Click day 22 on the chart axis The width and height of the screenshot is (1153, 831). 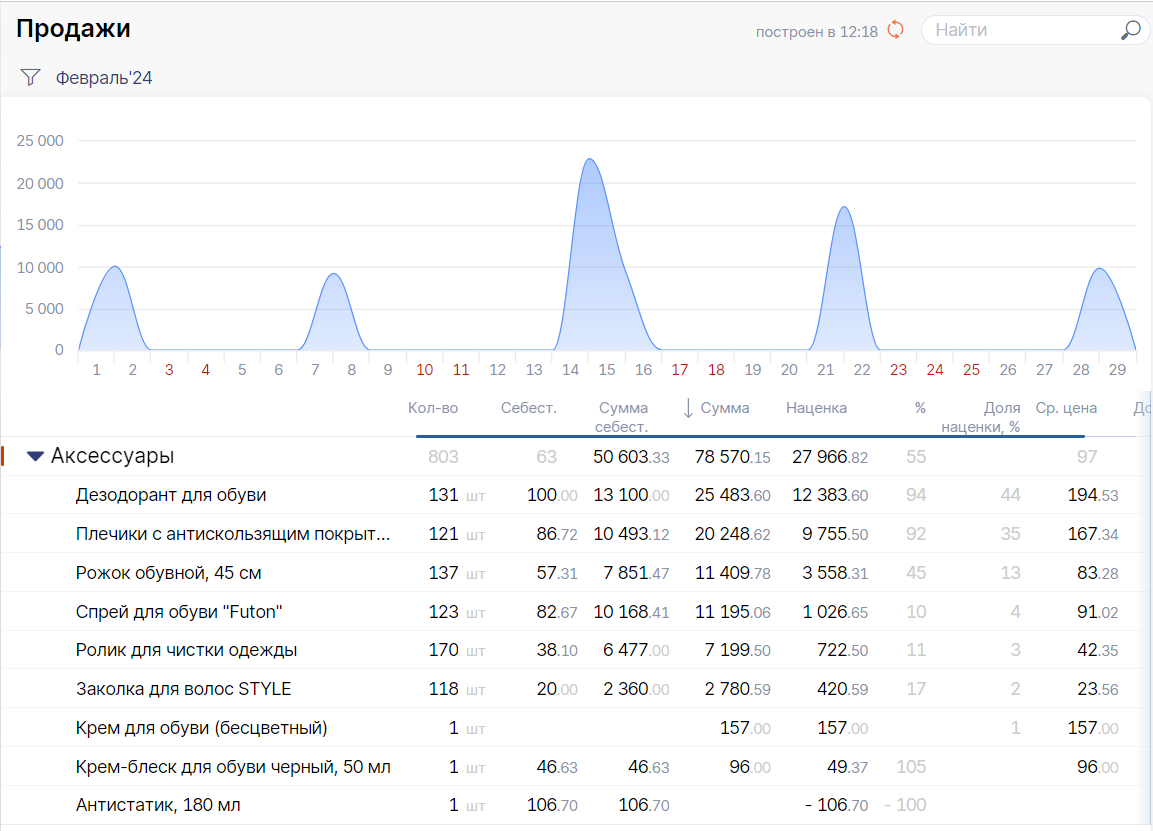pyautogui.click(x=862, y=370)
